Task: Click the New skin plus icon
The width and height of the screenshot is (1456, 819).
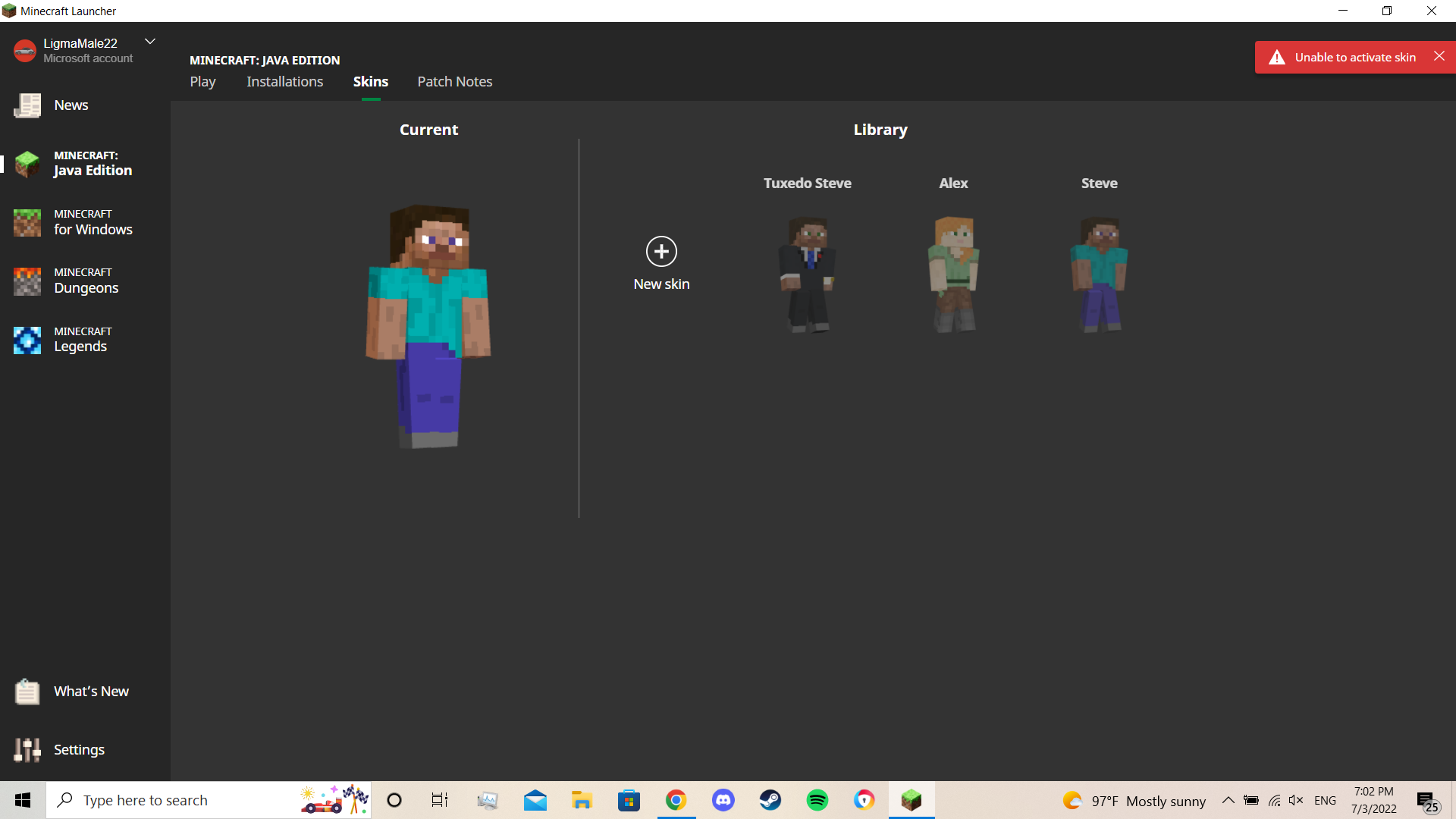Action: pyautogui.click(x=661, y=252)
